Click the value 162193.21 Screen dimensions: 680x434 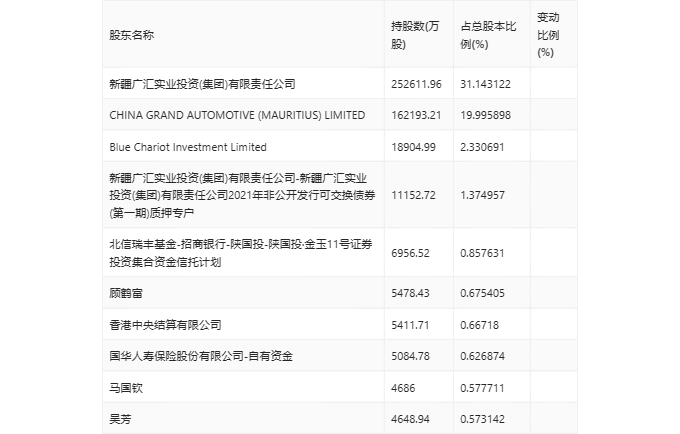pyautogui.click(x=416, y=115)
